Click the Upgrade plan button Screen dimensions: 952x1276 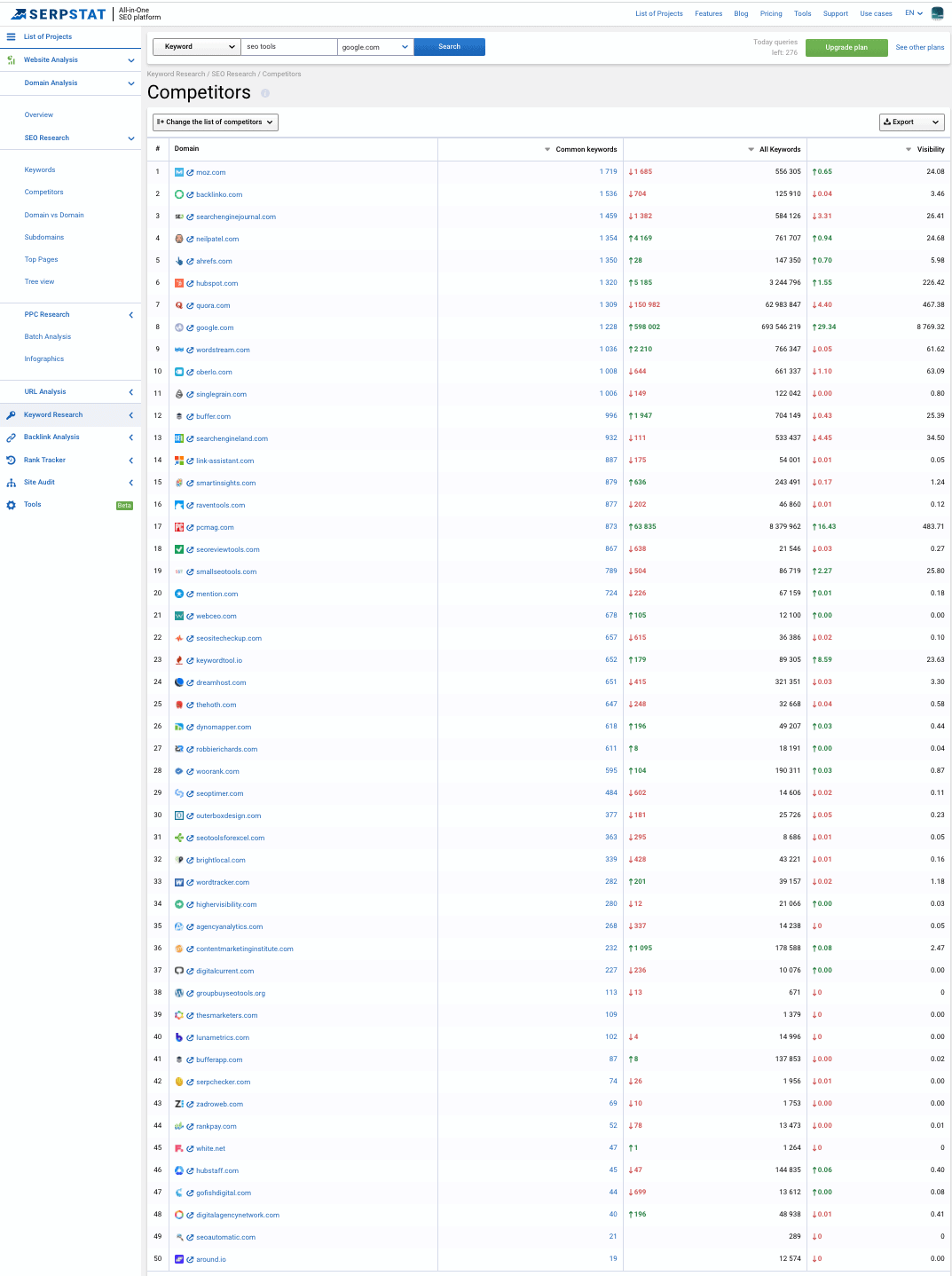click(846, 47)
